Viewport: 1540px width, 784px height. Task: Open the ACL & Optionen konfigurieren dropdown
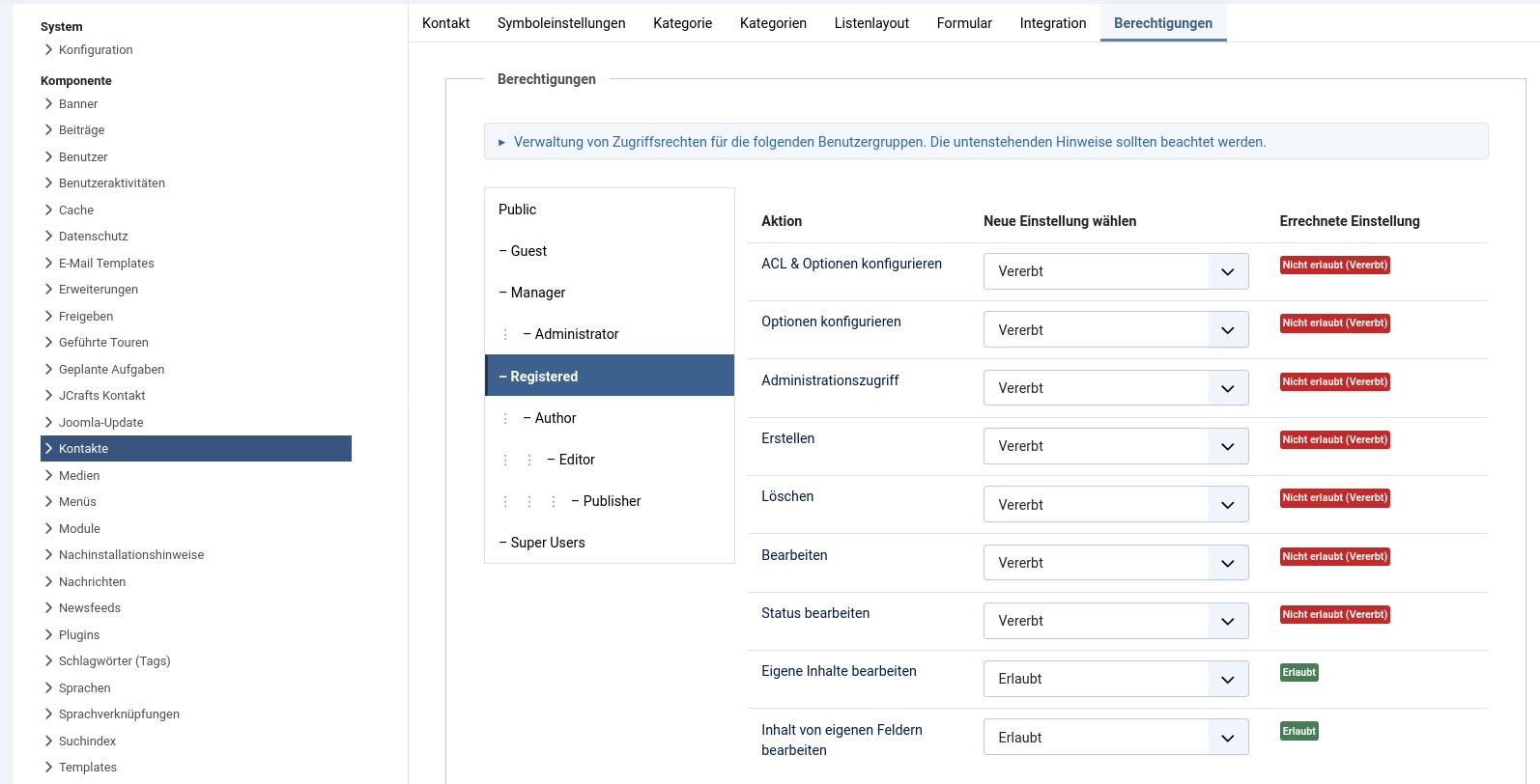pyautogui.click(x=1115, y=271)
